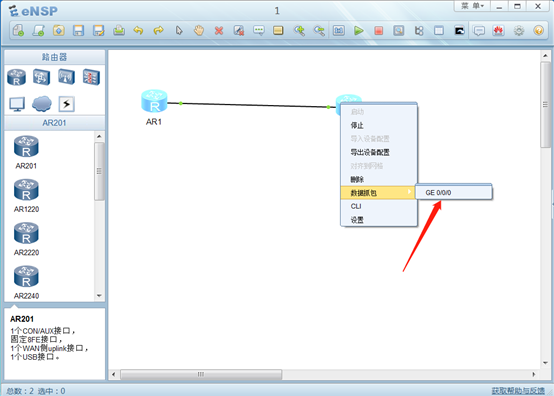
Task: Redo the last undone action
Action: click(159, 31)
